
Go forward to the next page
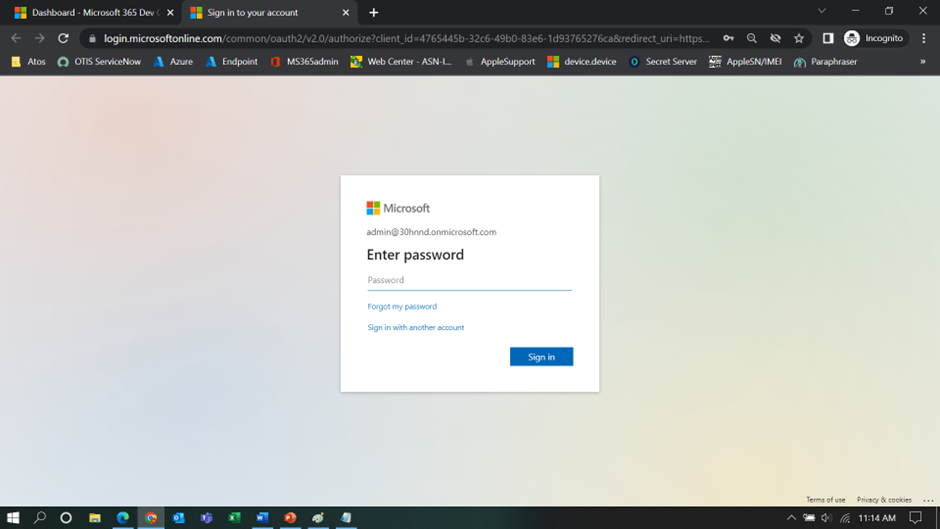point(40,38)
